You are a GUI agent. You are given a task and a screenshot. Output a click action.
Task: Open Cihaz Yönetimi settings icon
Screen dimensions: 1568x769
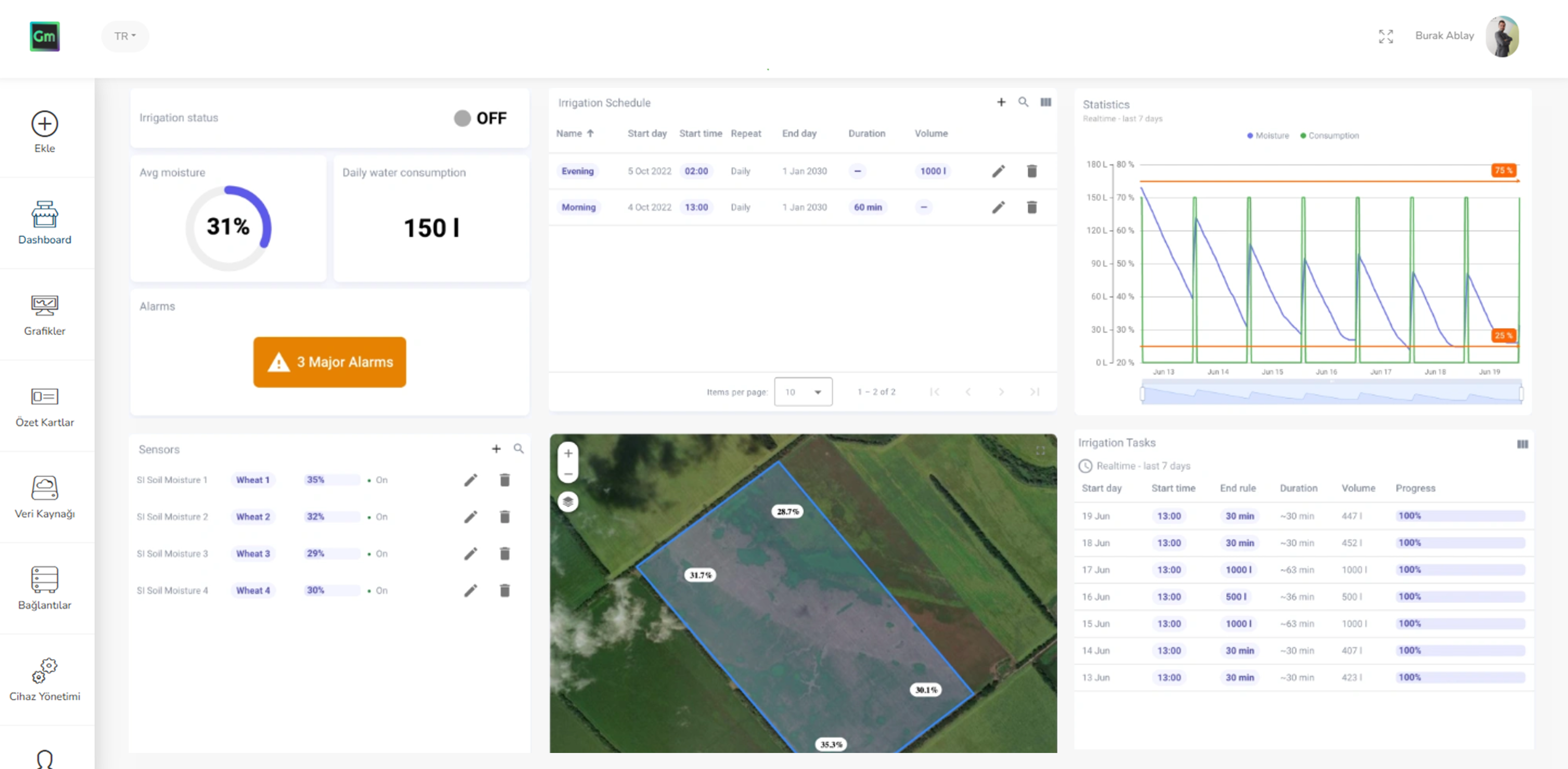[x=44, y=671]
